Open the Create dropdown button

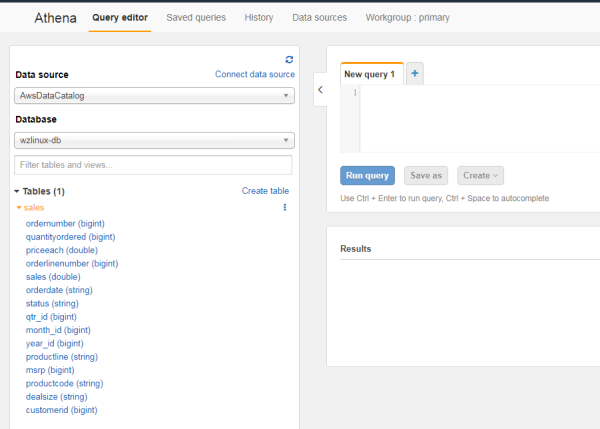[480, 176]
